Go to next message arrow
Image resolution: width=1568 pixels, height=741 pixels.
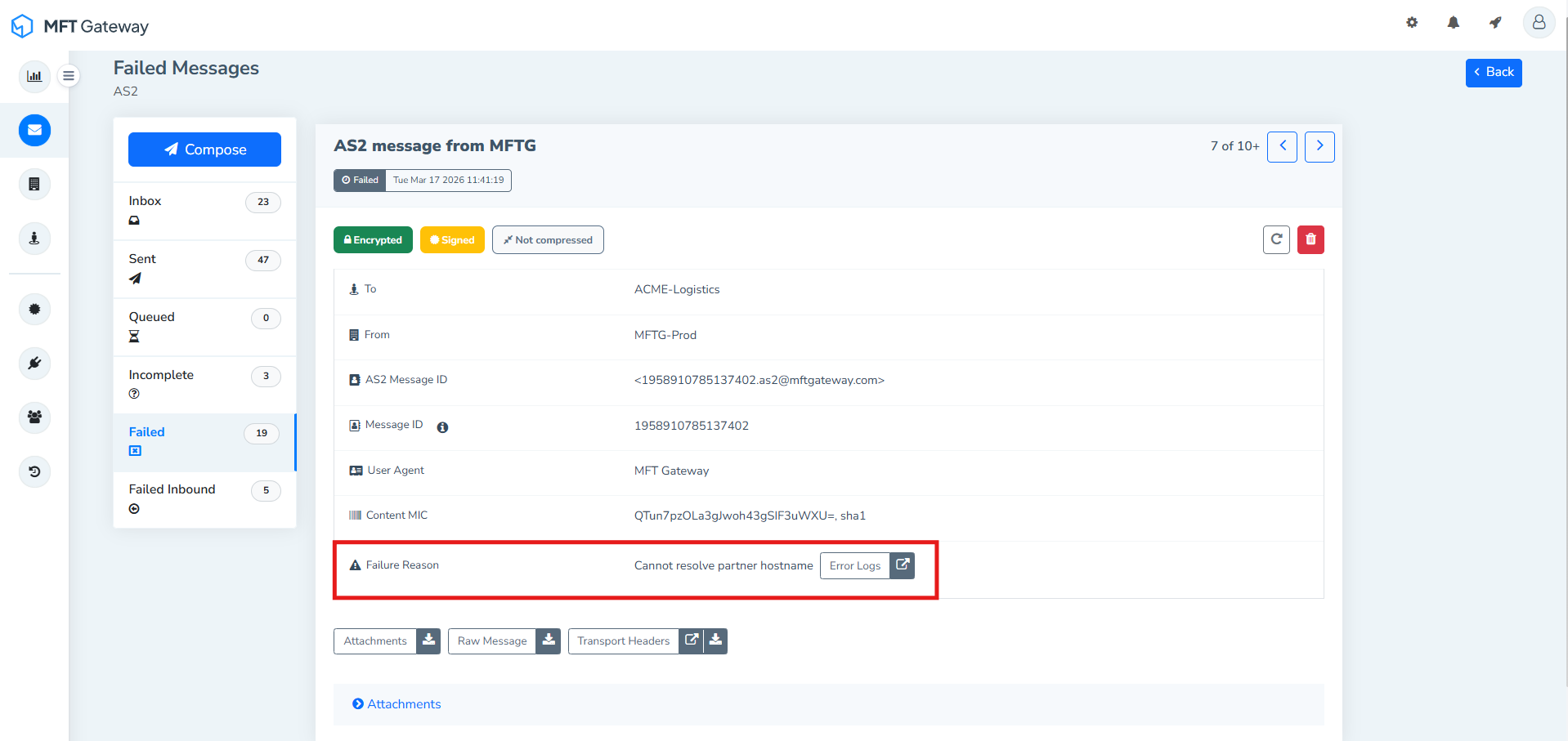coord(1319,146)
